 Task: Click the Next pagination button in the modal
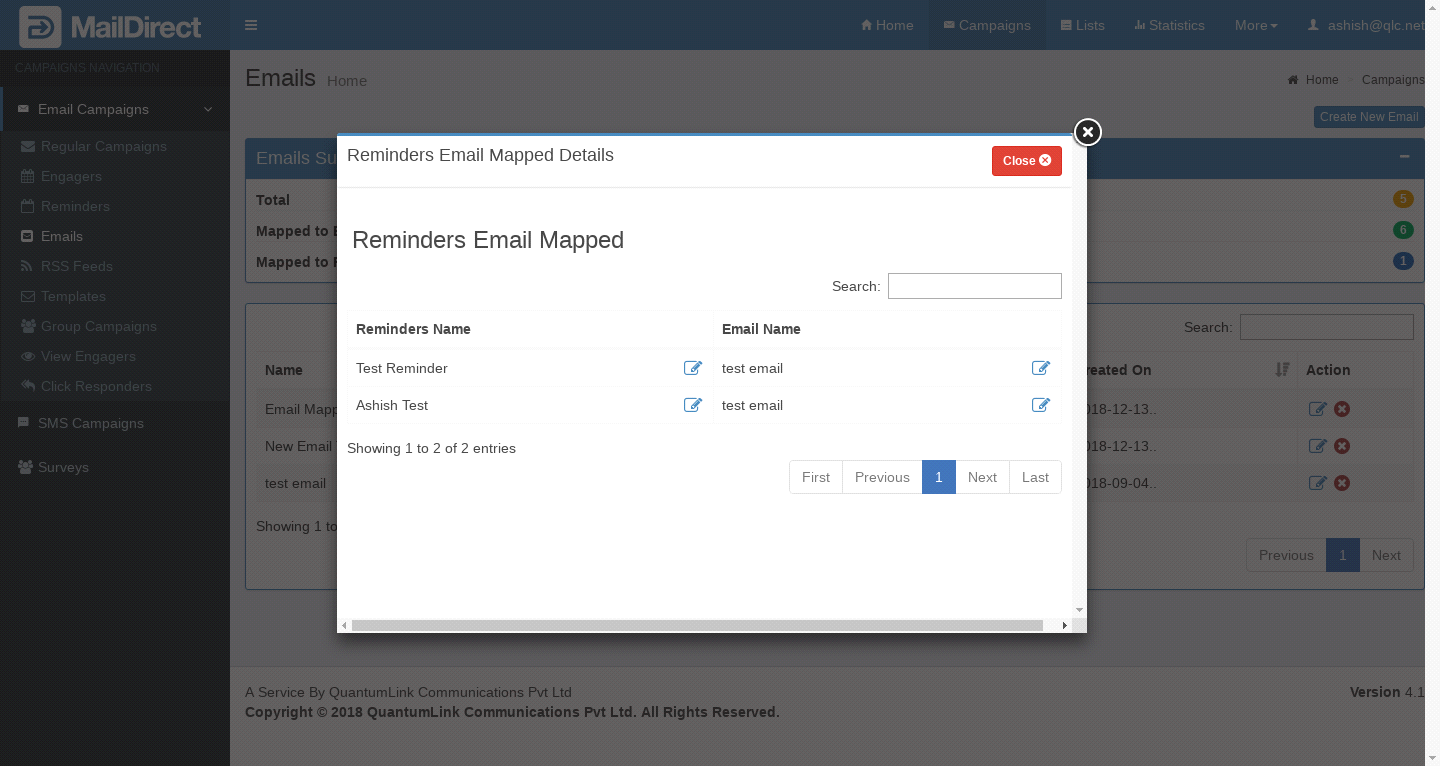coord(982,477)
